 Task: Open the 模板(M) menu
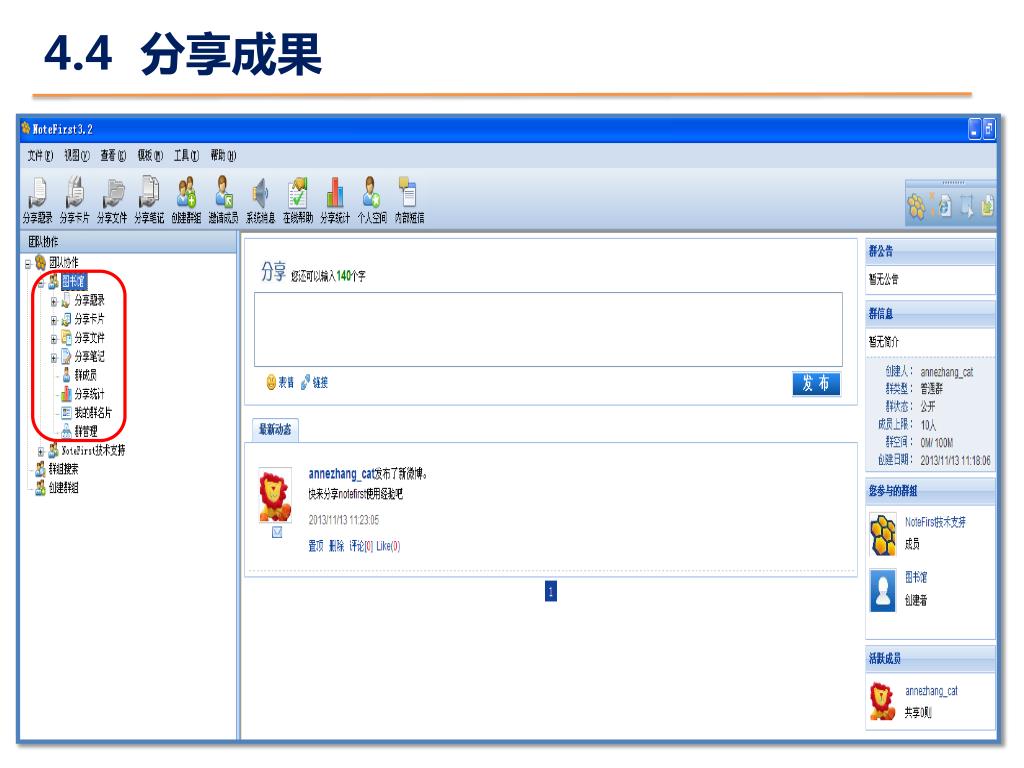tap(150, 155)
